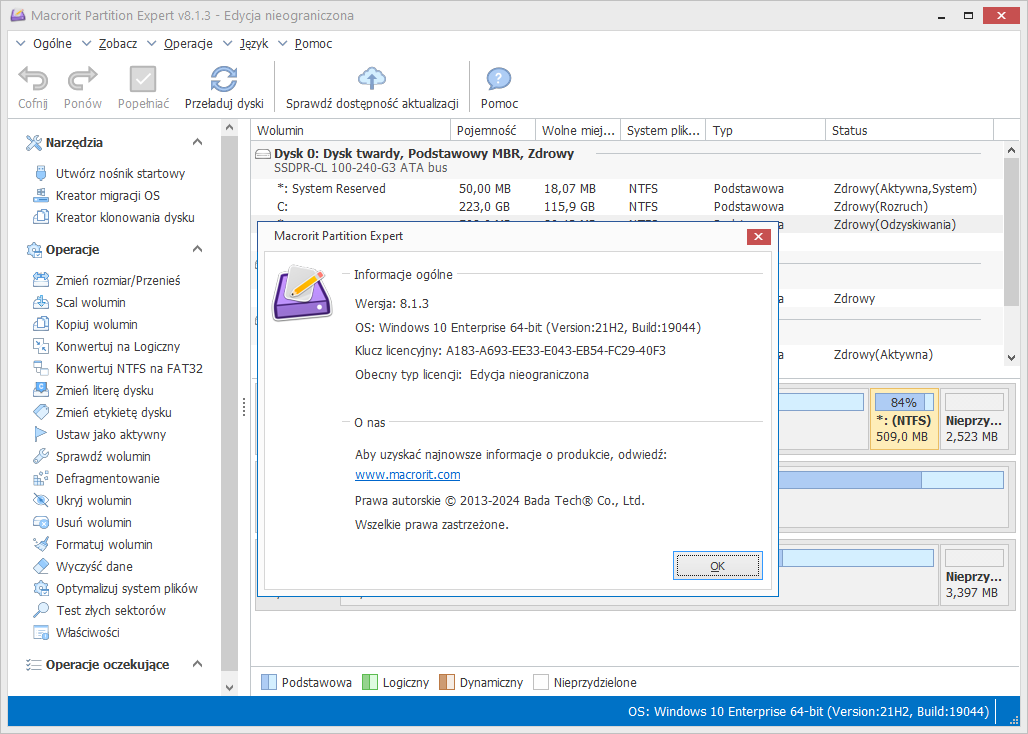
Task: Click the Dynamiczny legend color swatch
Action: pyautogui.click(x=446, y=682)
